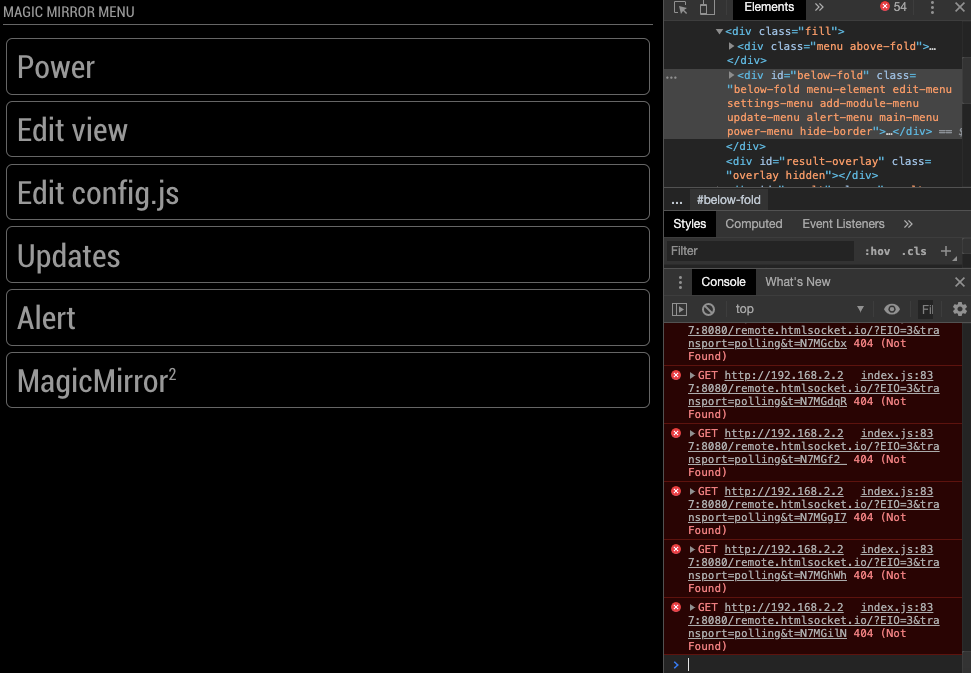Image resolution: width=971 pixels, height=673 pixels.
Task: Open console settings gear
Action: pos(959,309)
